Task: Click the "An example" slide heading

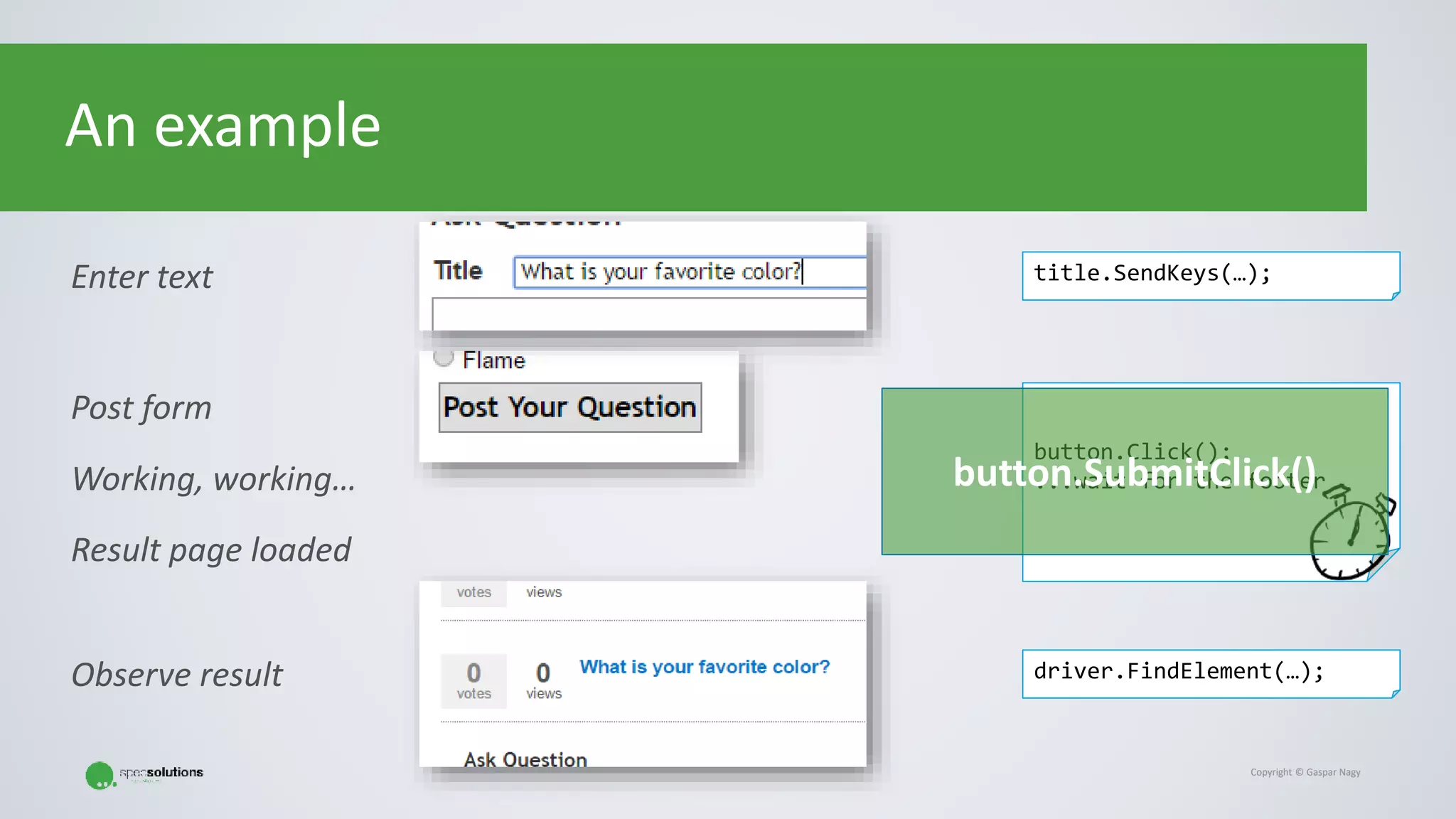Action: click(223, 126)
